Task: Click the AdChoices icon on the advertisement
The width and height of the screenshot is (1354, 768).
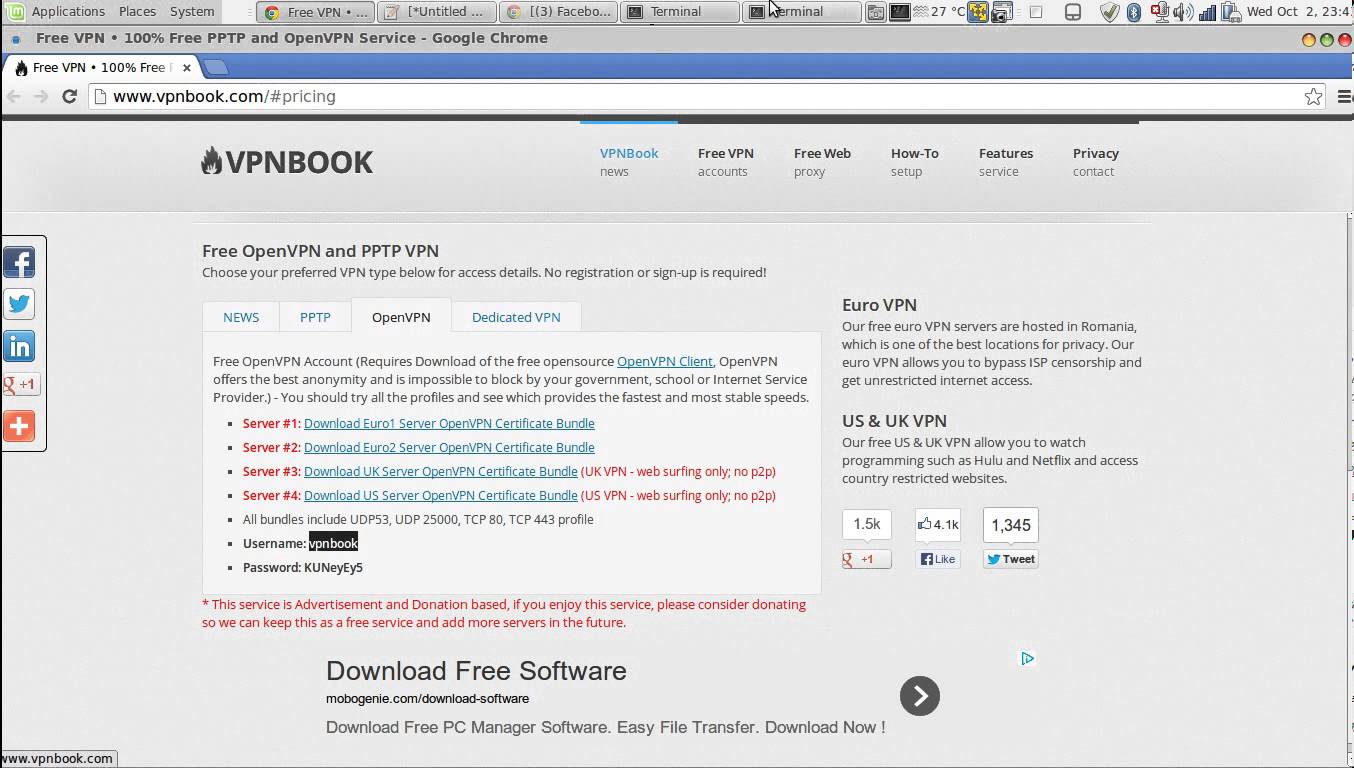Action: (1027, 658)
